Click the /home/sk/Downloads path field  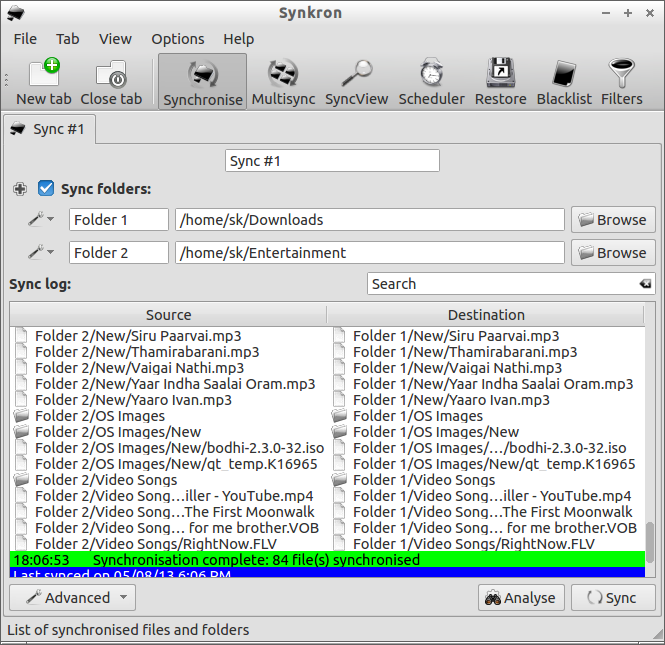(x=370, y=220)
